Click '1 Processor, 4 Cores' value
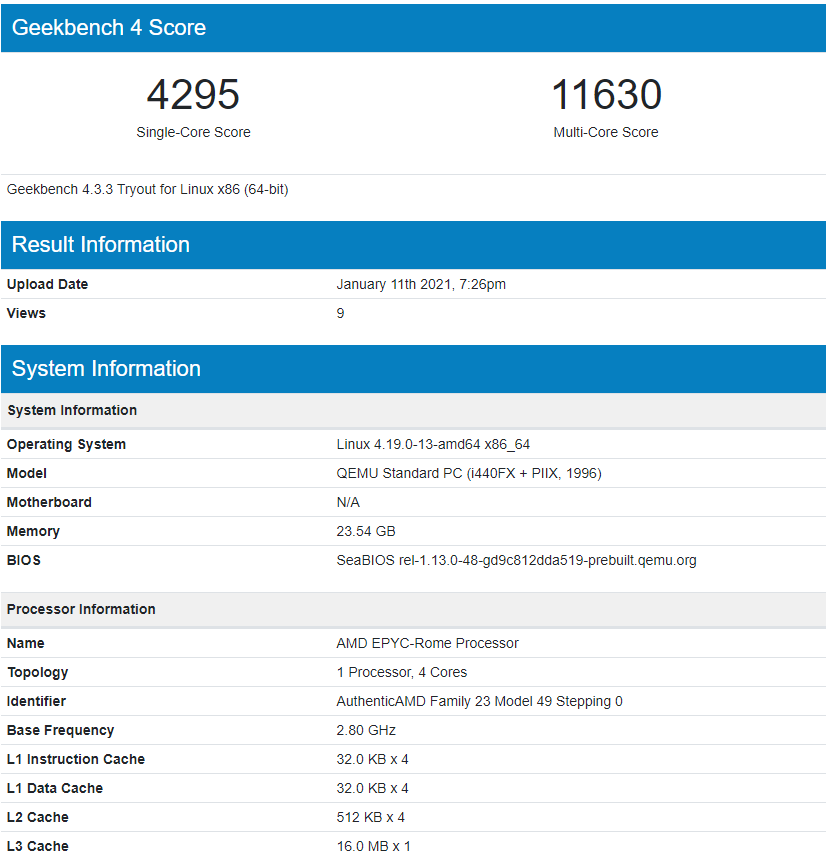Image resolution: width=829 pixels, height=860 pixels. point(402,672)
